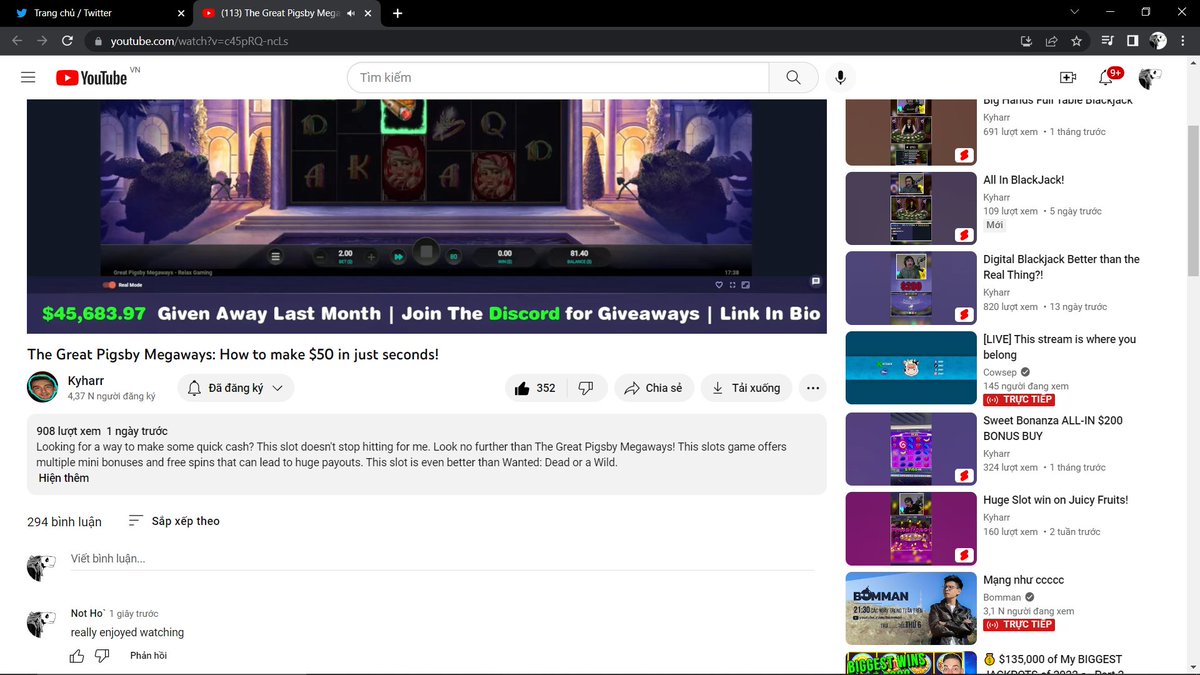Click the search magnifier button

793,78
